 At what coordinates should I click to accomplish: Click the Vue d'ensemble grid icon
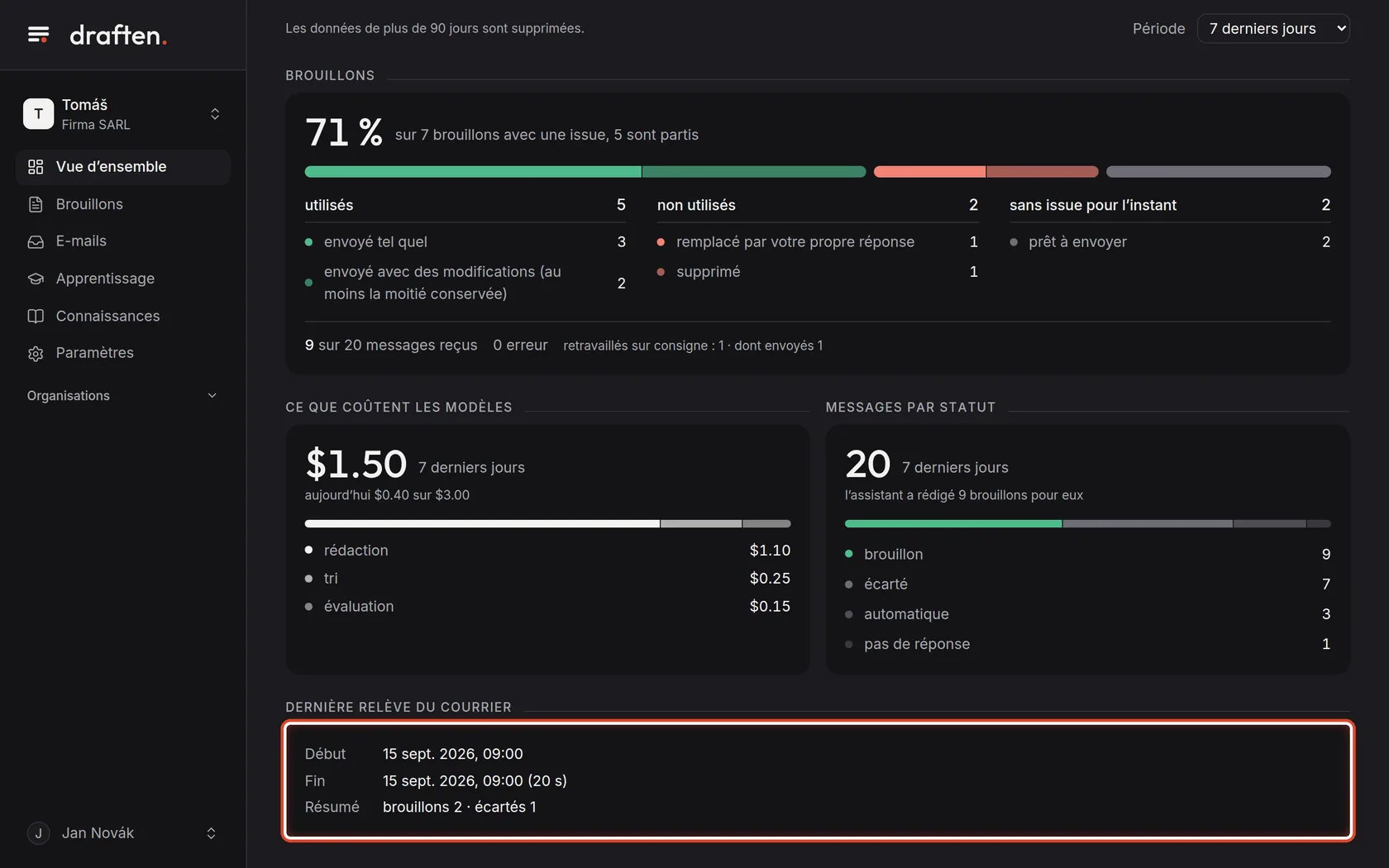36,167
